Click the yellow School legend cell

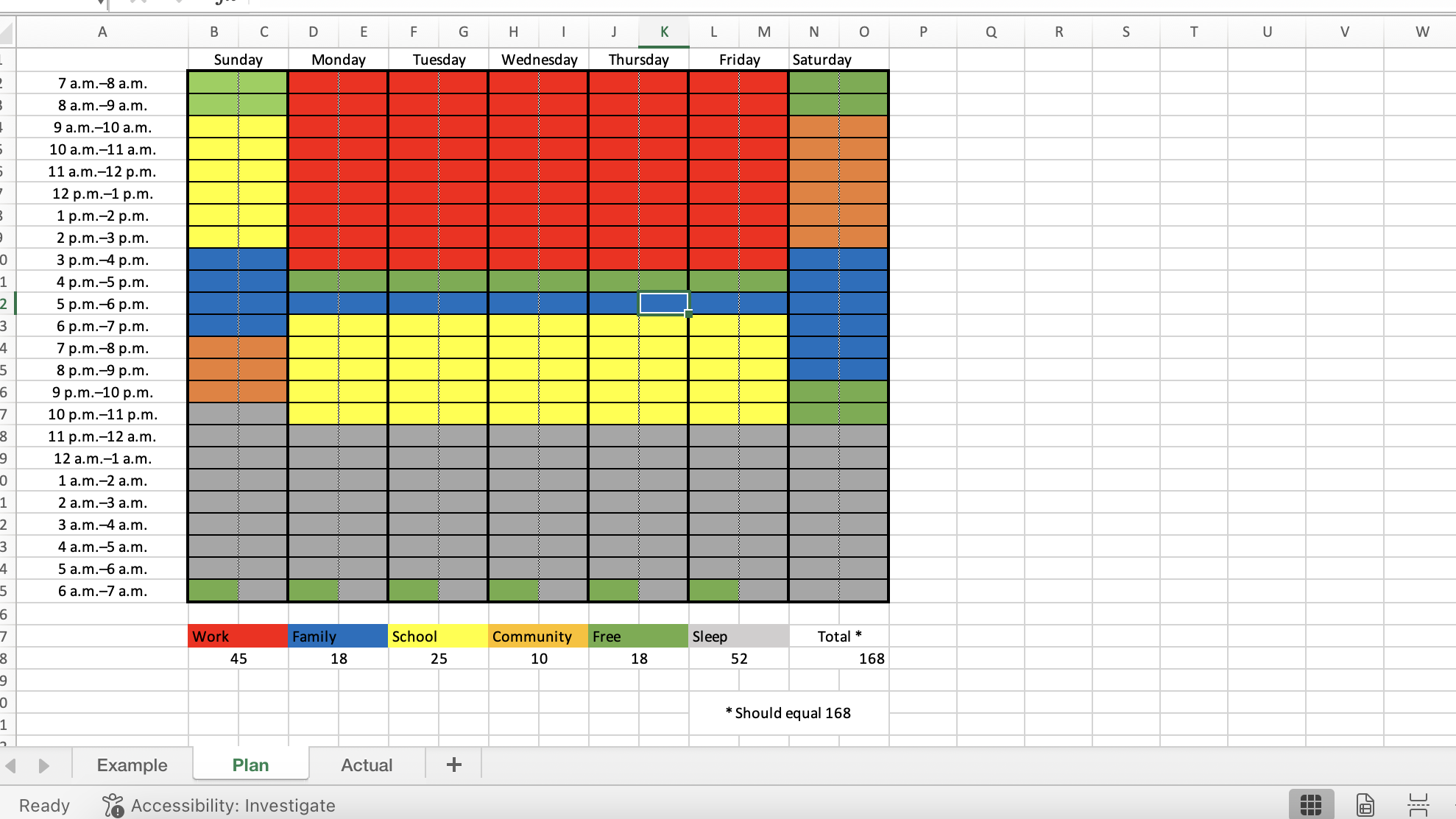point(438,636)
